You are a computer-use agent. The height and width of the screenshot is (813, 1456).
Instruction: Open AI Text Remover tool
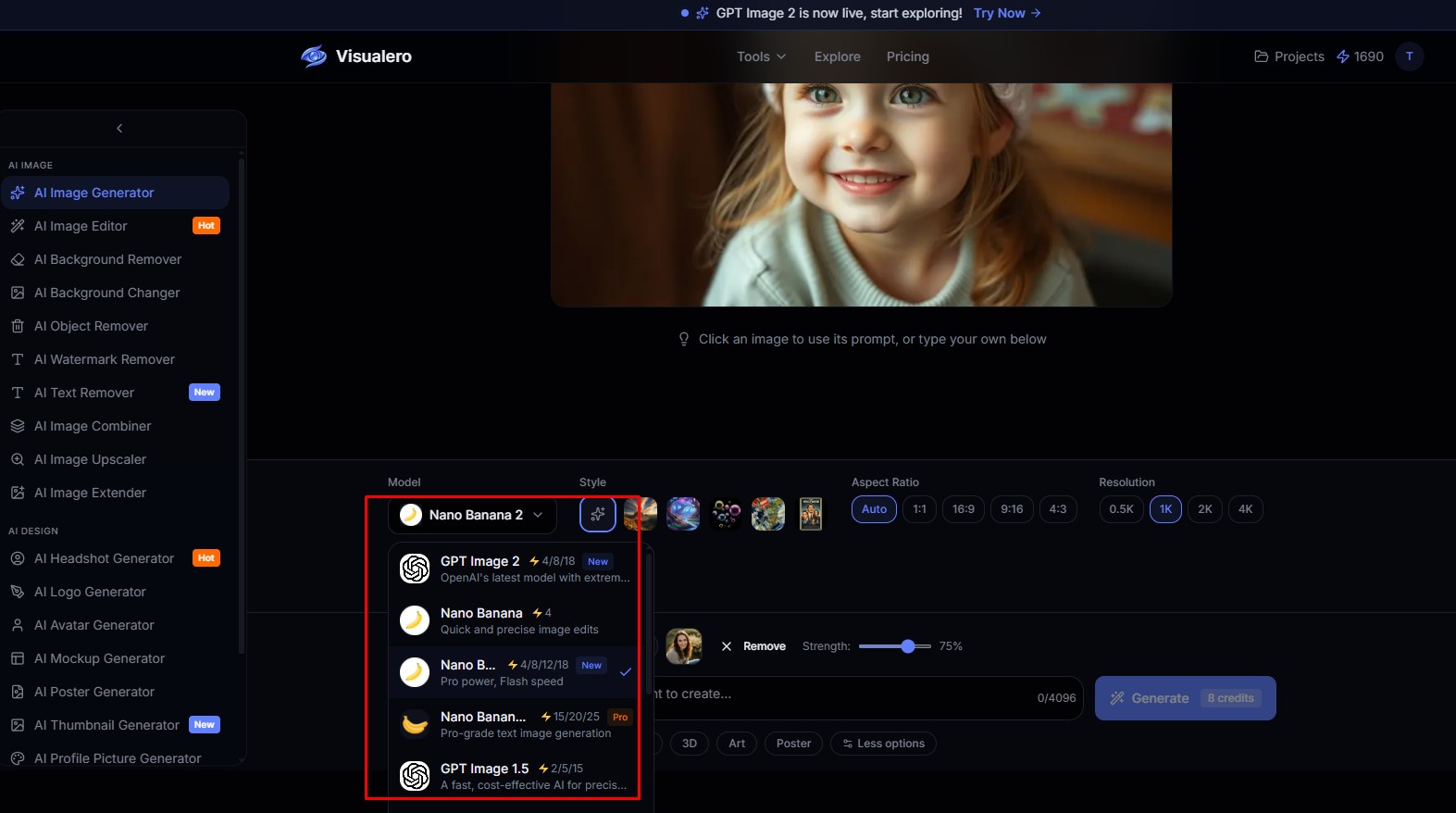(x=115, y=393)
